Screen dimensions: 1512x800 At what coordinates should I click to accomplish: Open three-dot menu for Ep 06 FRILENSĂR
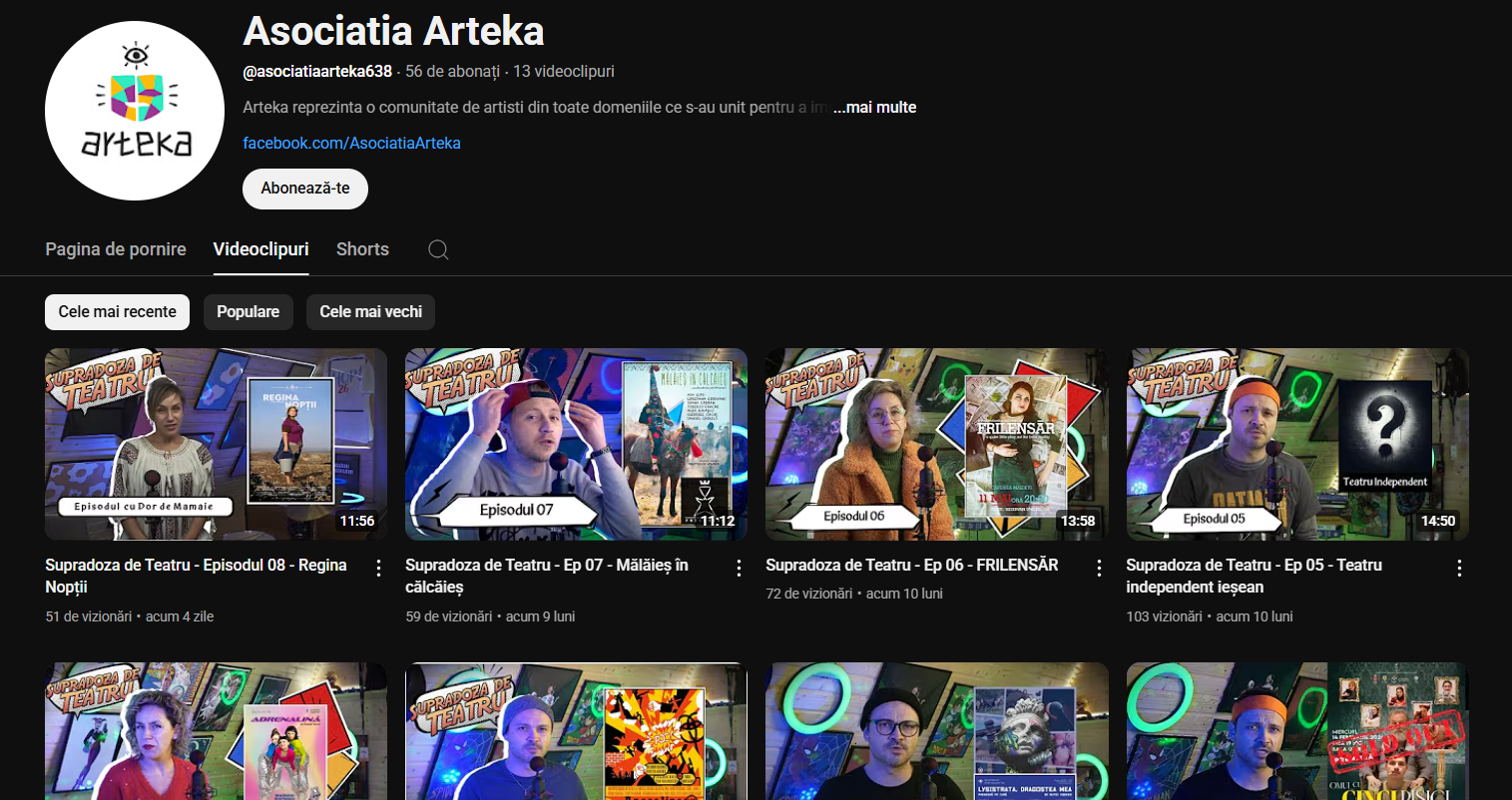1099,569
